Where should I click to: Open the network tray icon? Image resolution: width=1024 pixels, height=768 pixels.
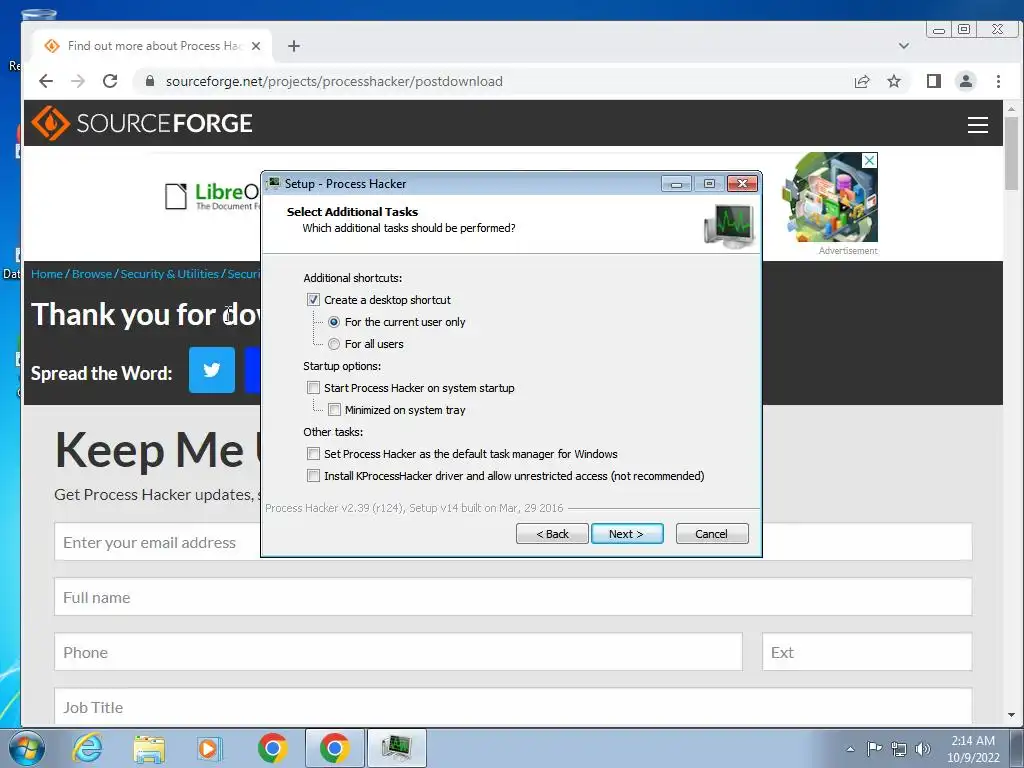pos(899,749)
